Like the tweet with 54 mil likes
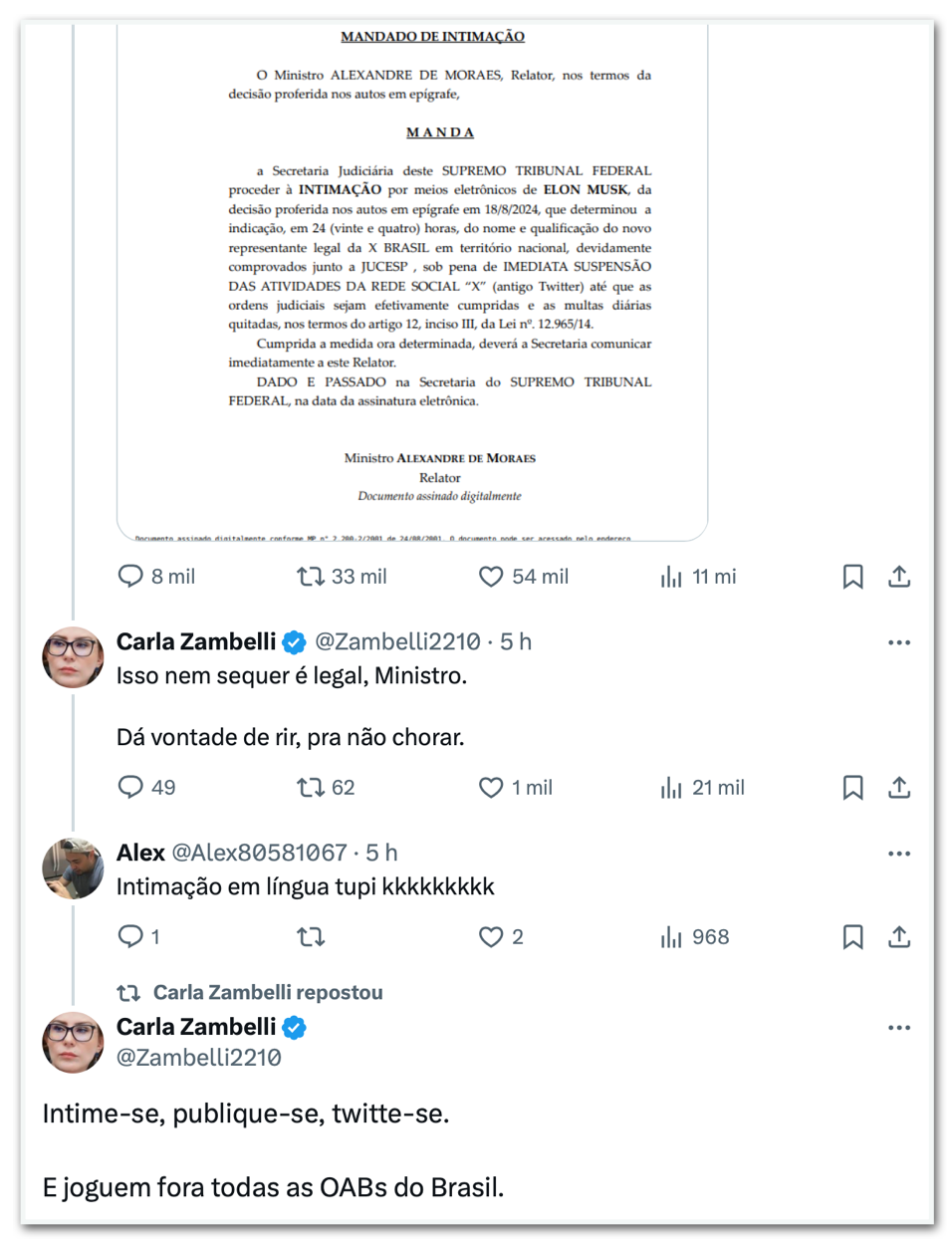 pyautogui.click(x=491, y=577)
